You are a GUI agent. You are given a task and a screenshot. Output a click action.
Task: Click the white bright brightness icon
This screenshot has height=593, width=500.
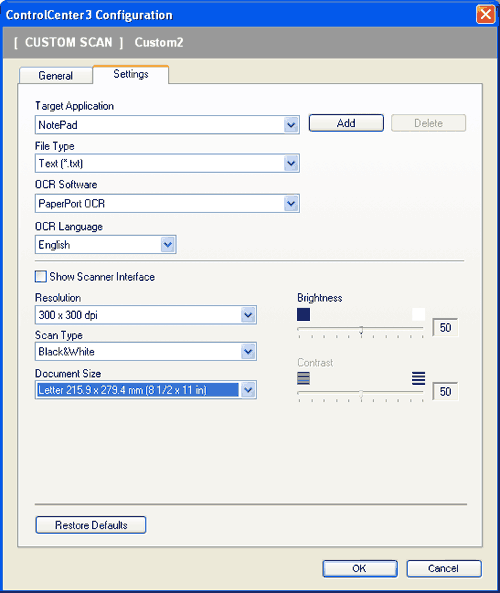click(x=418, y=314)
